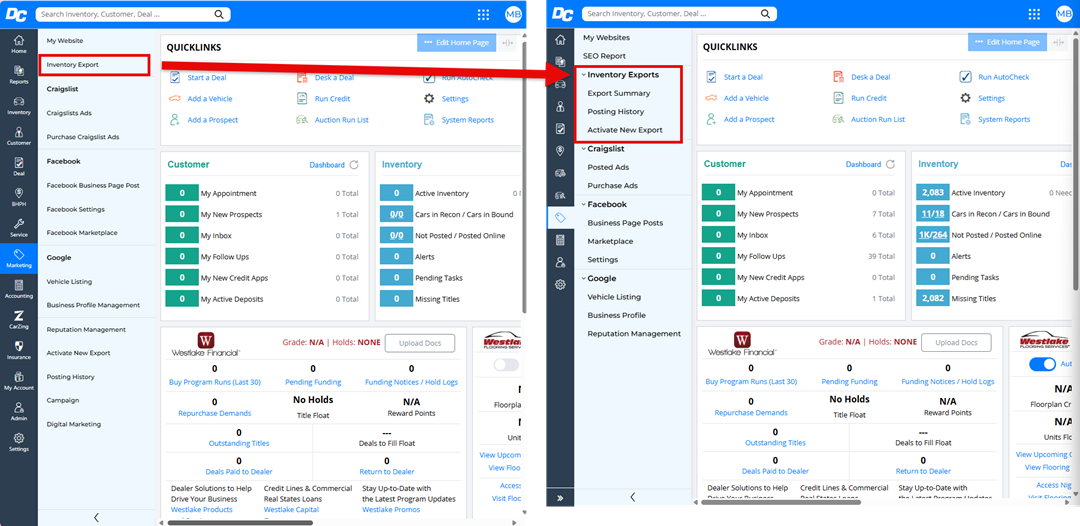
Task: Collapse submenu panel arrow in right screenshot
Action: pos(633,497)
